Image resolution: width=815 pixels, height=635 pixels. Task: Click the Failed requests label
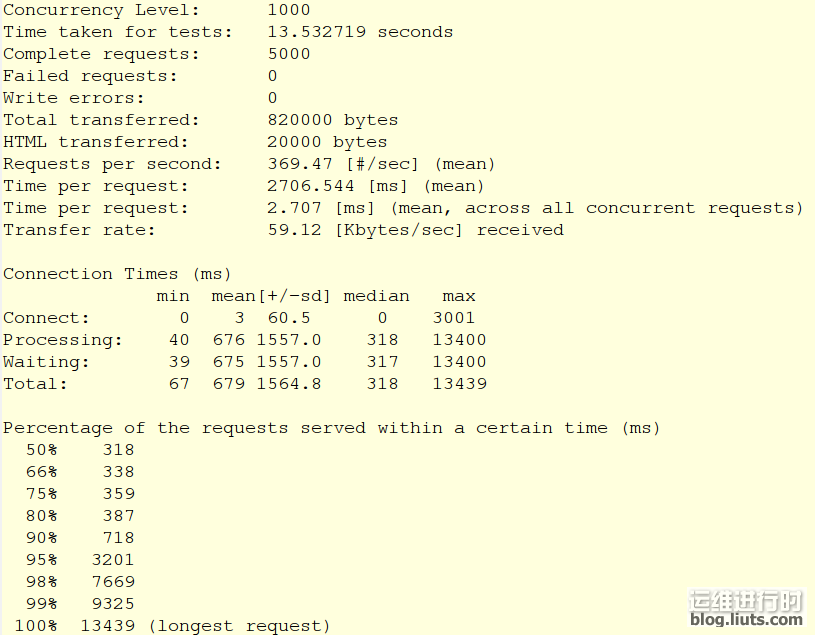pos(90,76)
